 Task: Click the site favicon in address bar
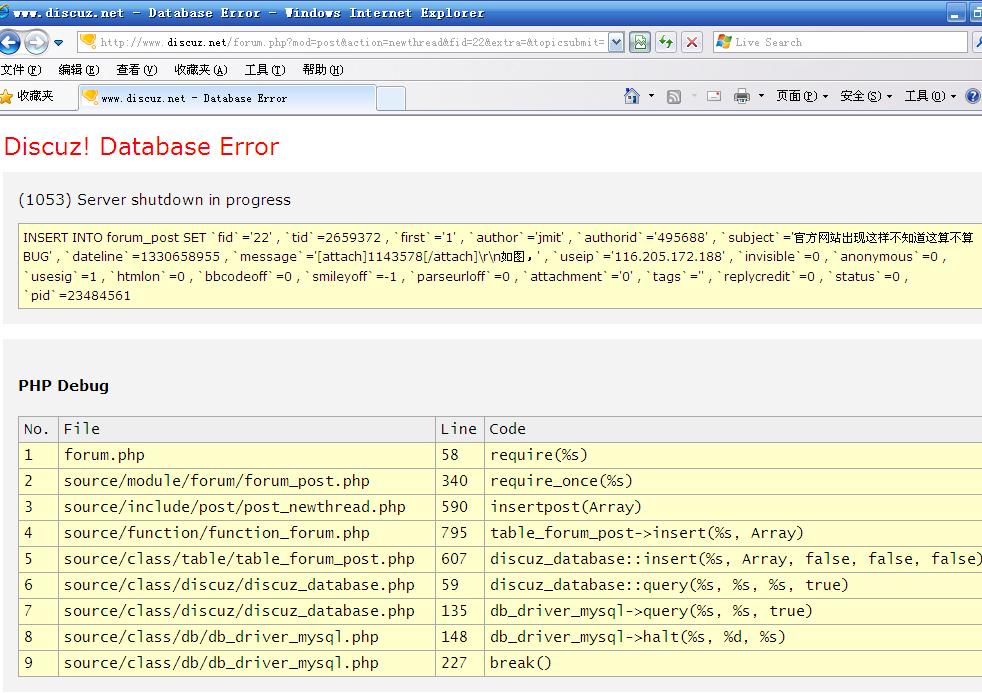tap(88, 41)
